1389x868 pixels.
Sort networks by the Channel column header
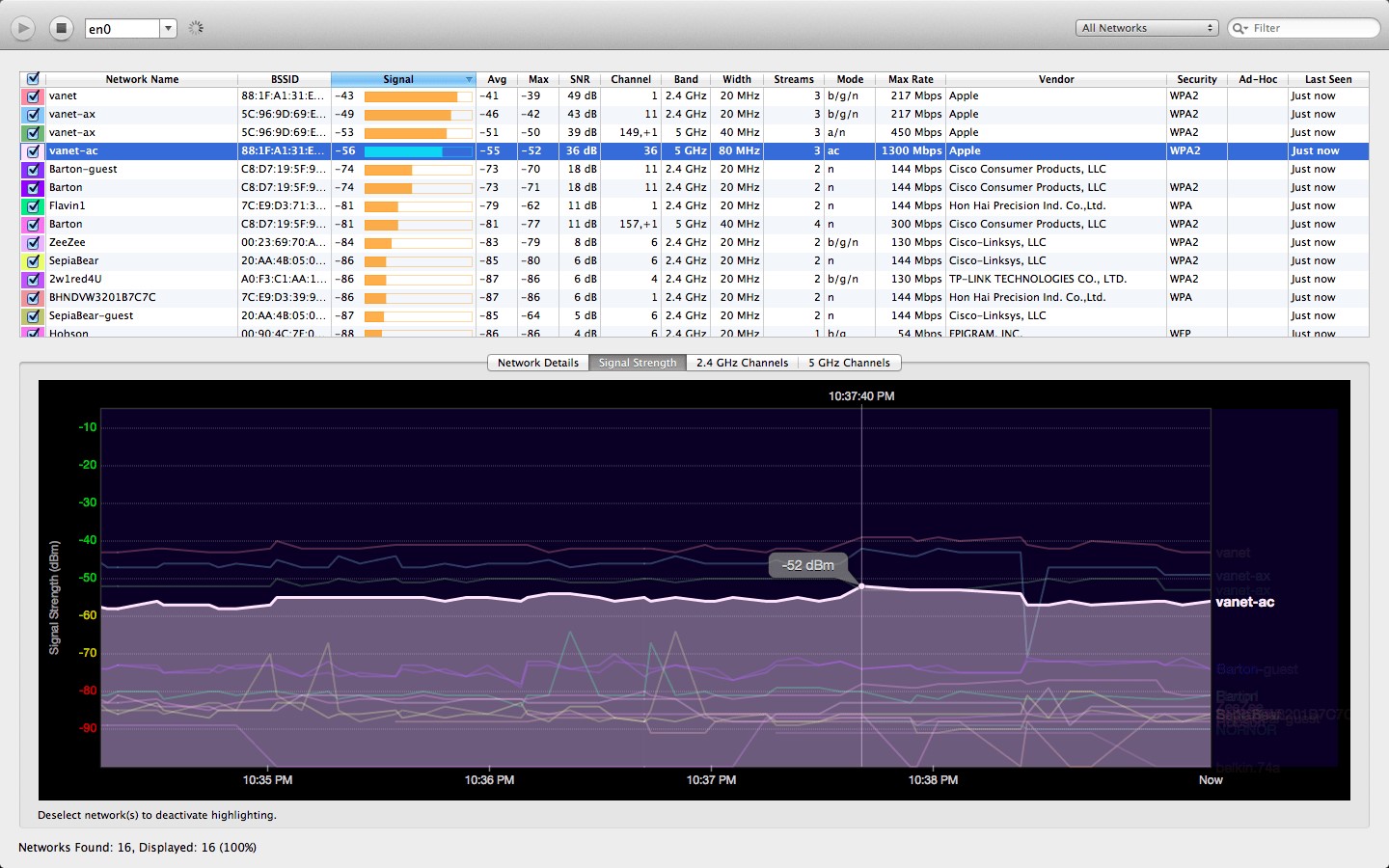pyautogui.click(x=631, y=79)
